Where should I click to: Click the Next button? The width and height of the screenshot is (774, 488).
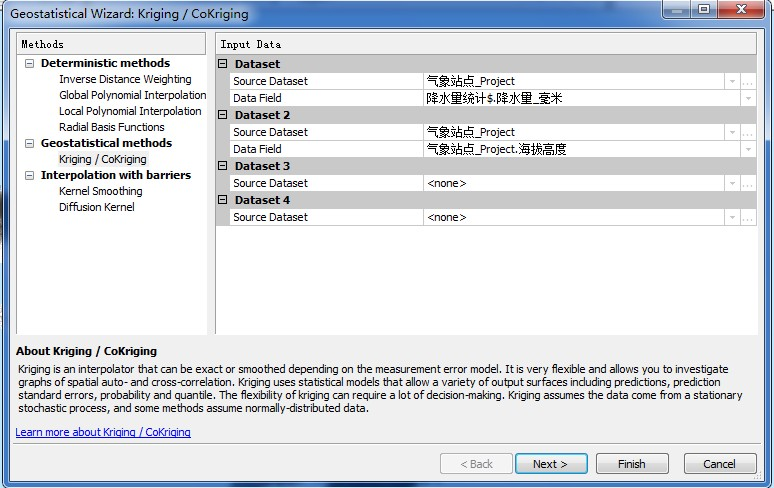tap(550, 464)
